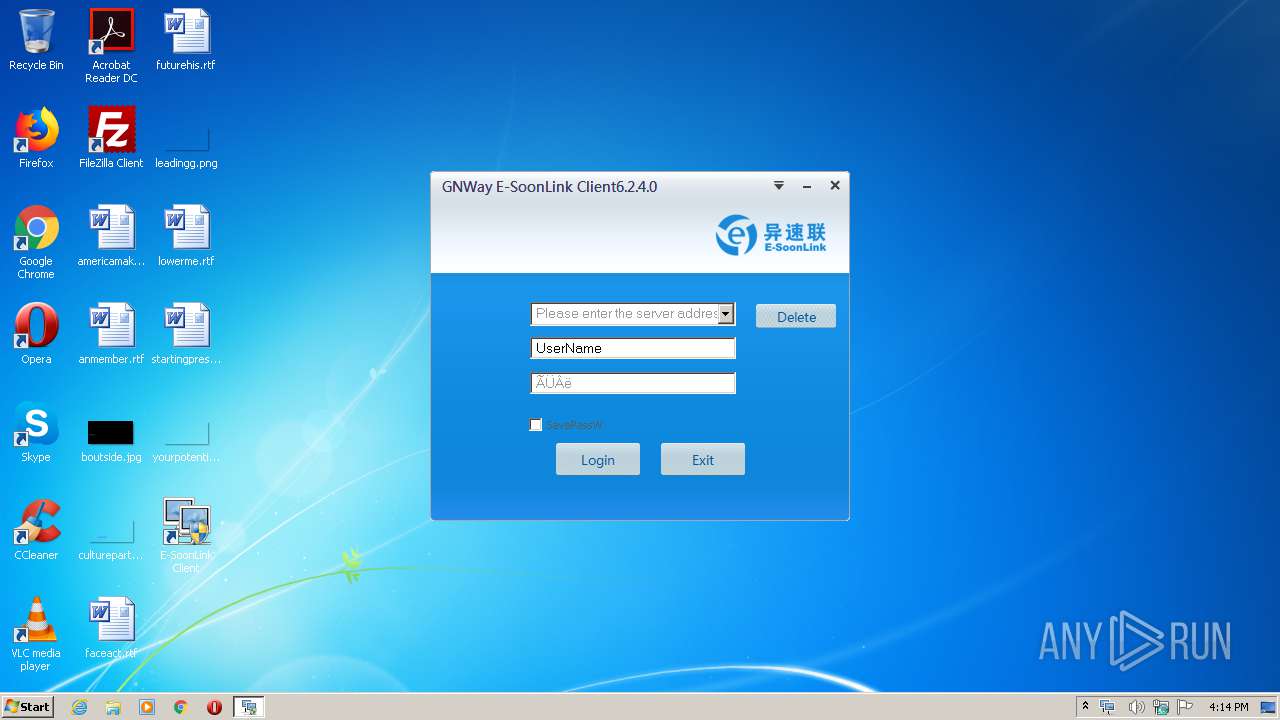Click the E-SoonLink logo in dialog

[x=771, y=236]
